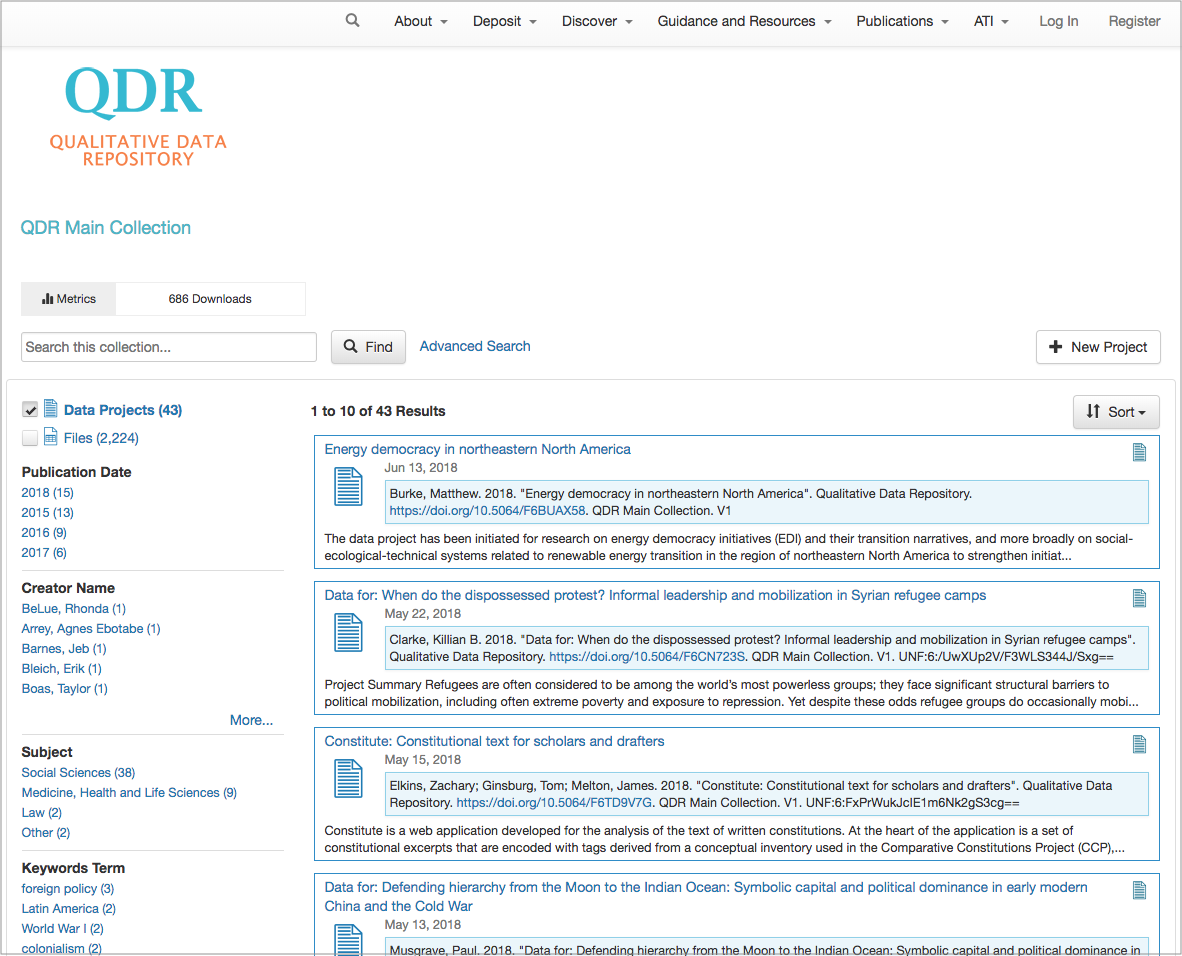The height and width of the screenshot is (956, 1182).
Task: Follow DOI link 10.5064/F6TD9V7G
Action: pyautogui.click(x=554, y=803)
